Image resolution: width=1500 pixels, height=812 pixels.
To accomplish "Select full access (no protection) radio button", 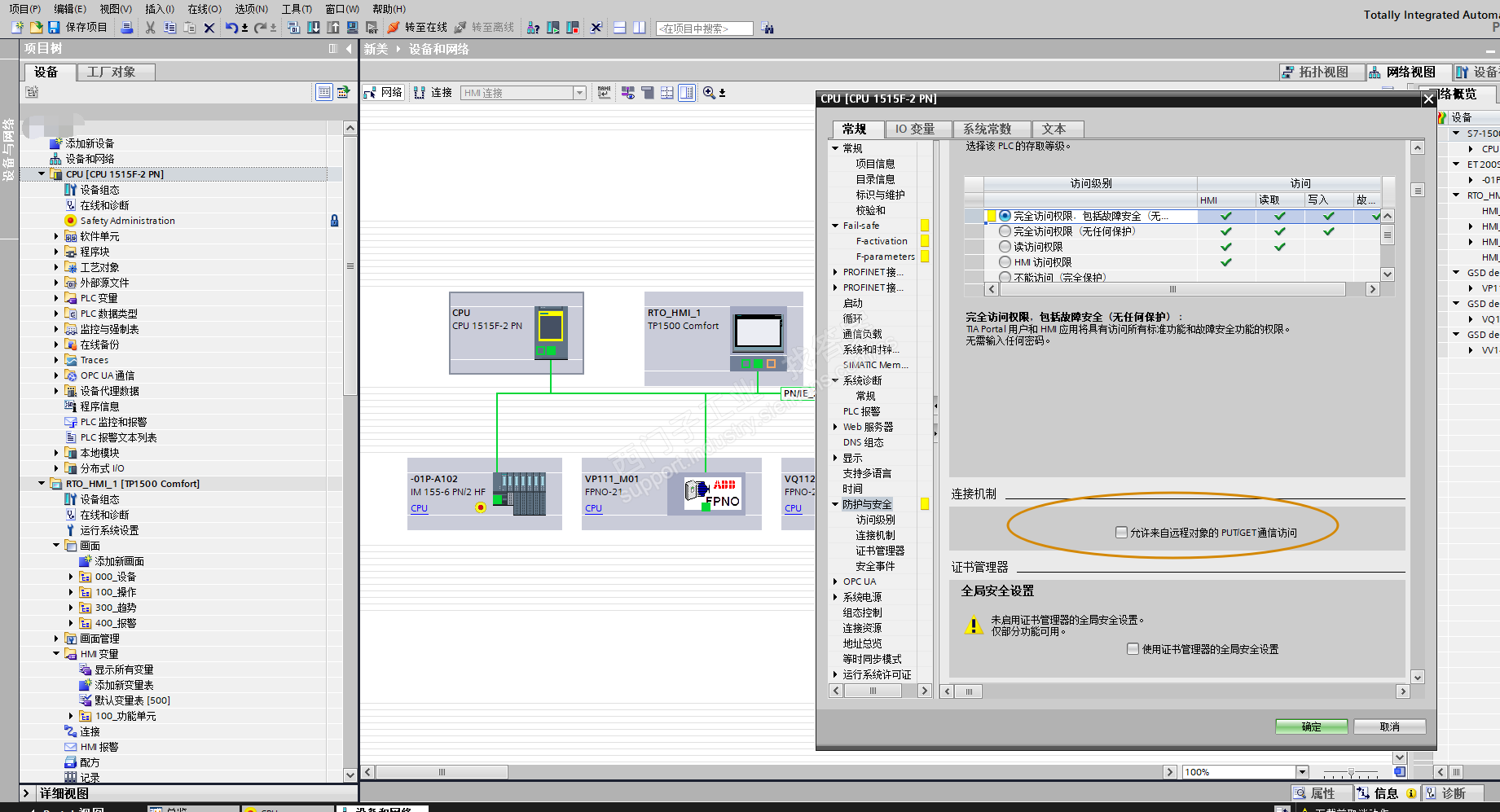I will pyautogui.click(x=1005, y=231).
